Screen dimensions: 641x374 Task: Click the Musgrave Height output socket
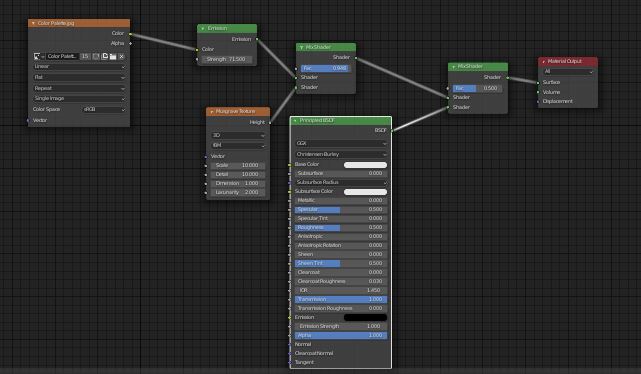tap(270, 122)
